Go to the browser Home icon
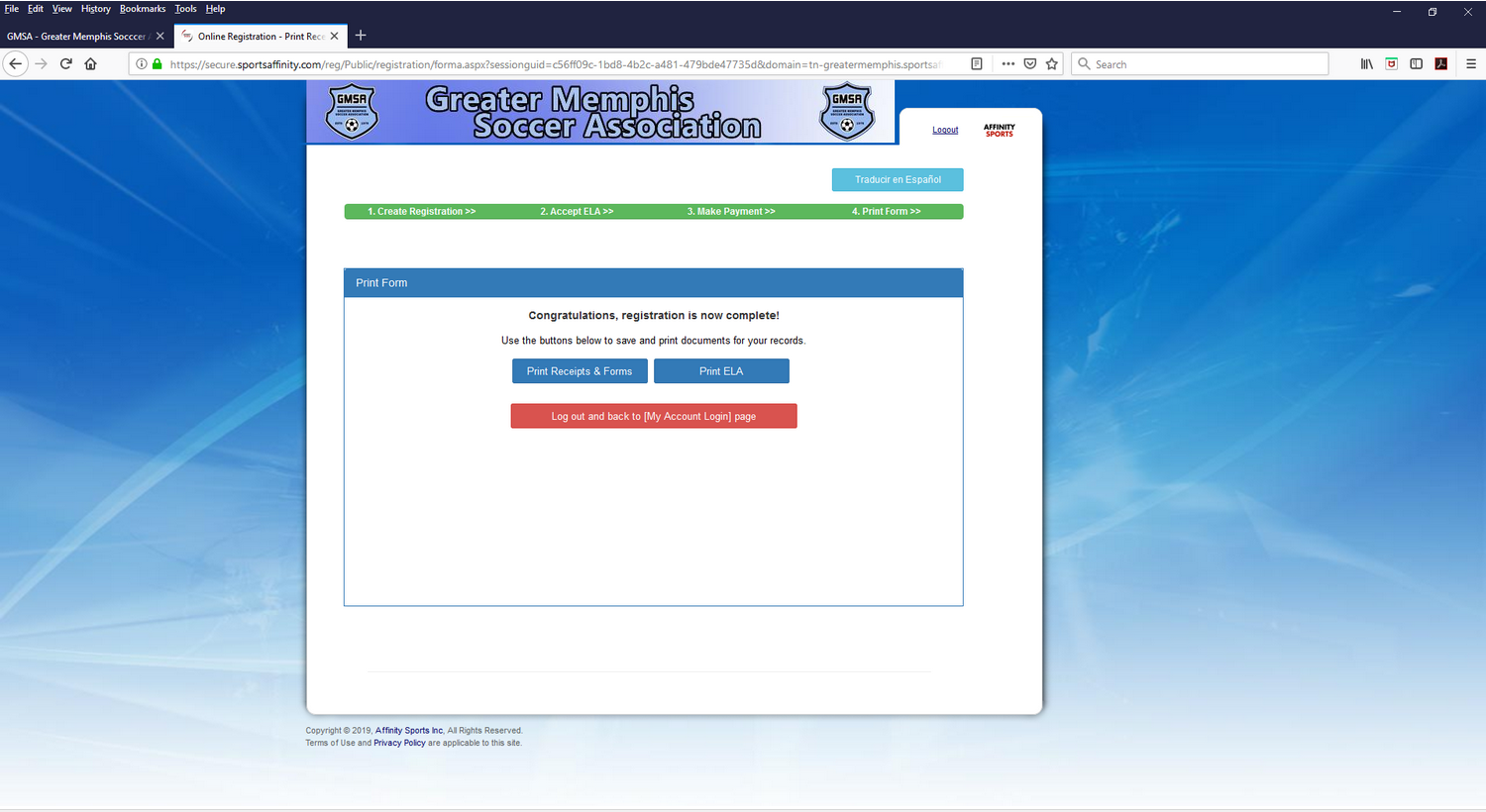 click(90, 64)
